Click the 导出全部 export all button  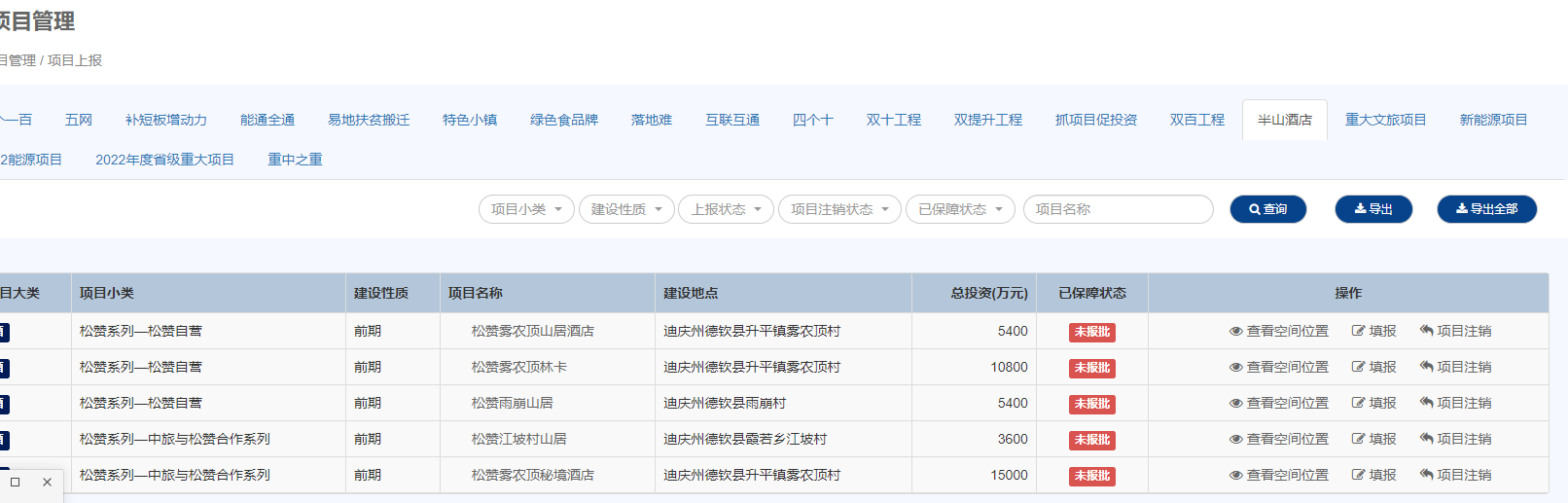click(1486, 209)
